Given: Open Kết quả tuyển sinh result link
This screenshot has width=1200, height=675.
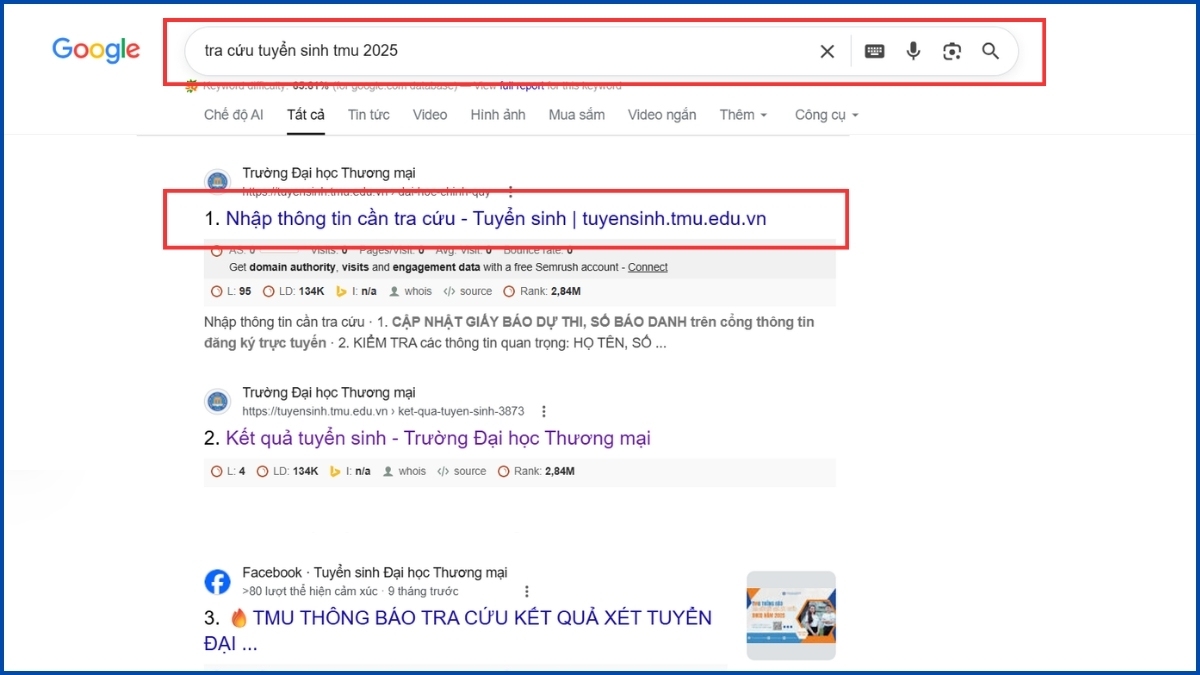Looking at the screenshot, I should pos(438,438).
